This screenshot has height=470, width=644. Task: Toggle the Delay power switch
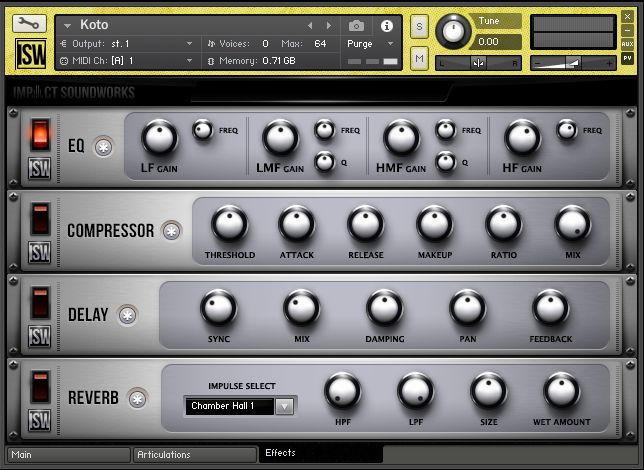tap(40, 302)
